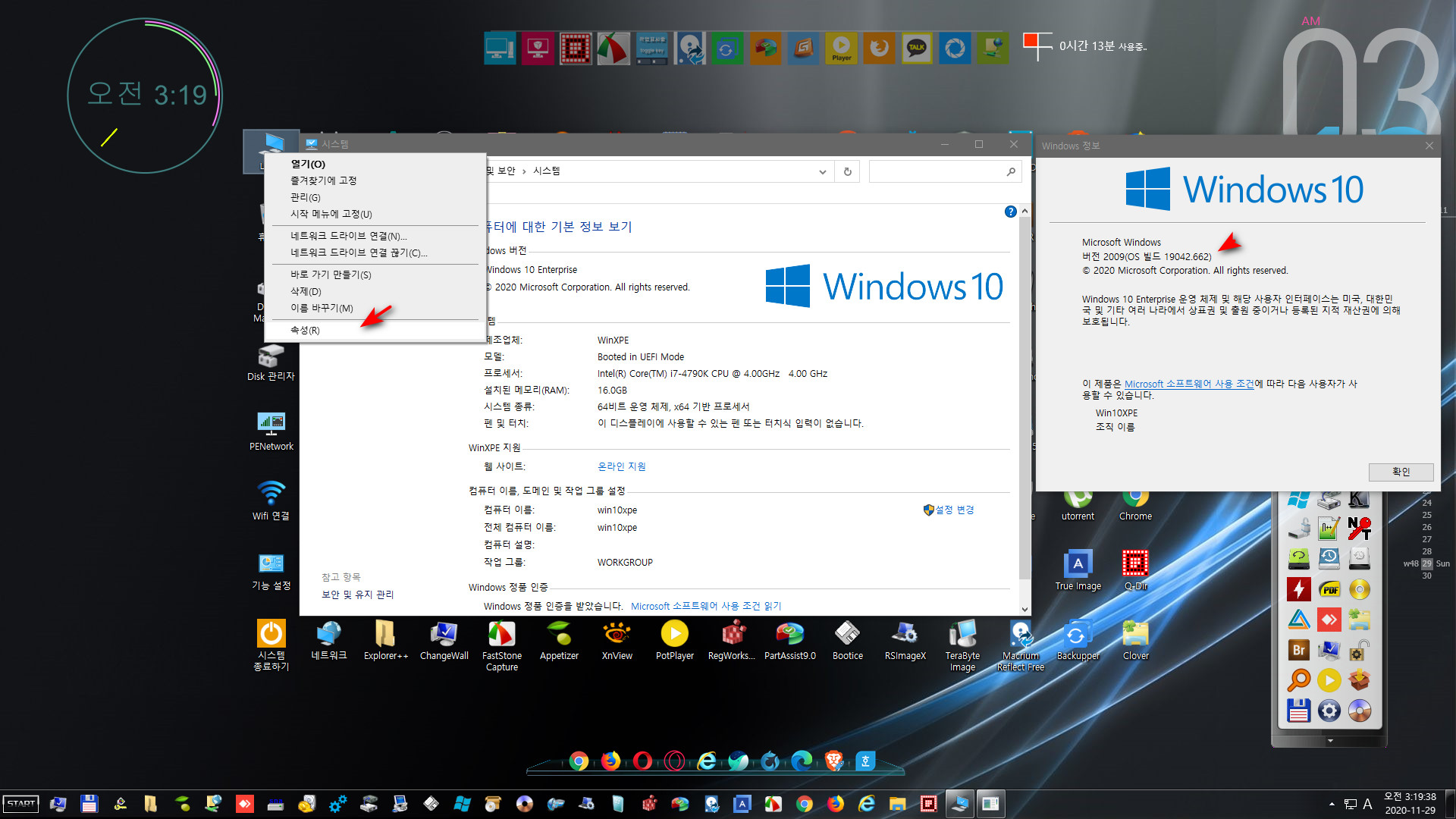1456x819 pixels.
Task: Open FastStone Capture icon
Action: click(501, 645)
